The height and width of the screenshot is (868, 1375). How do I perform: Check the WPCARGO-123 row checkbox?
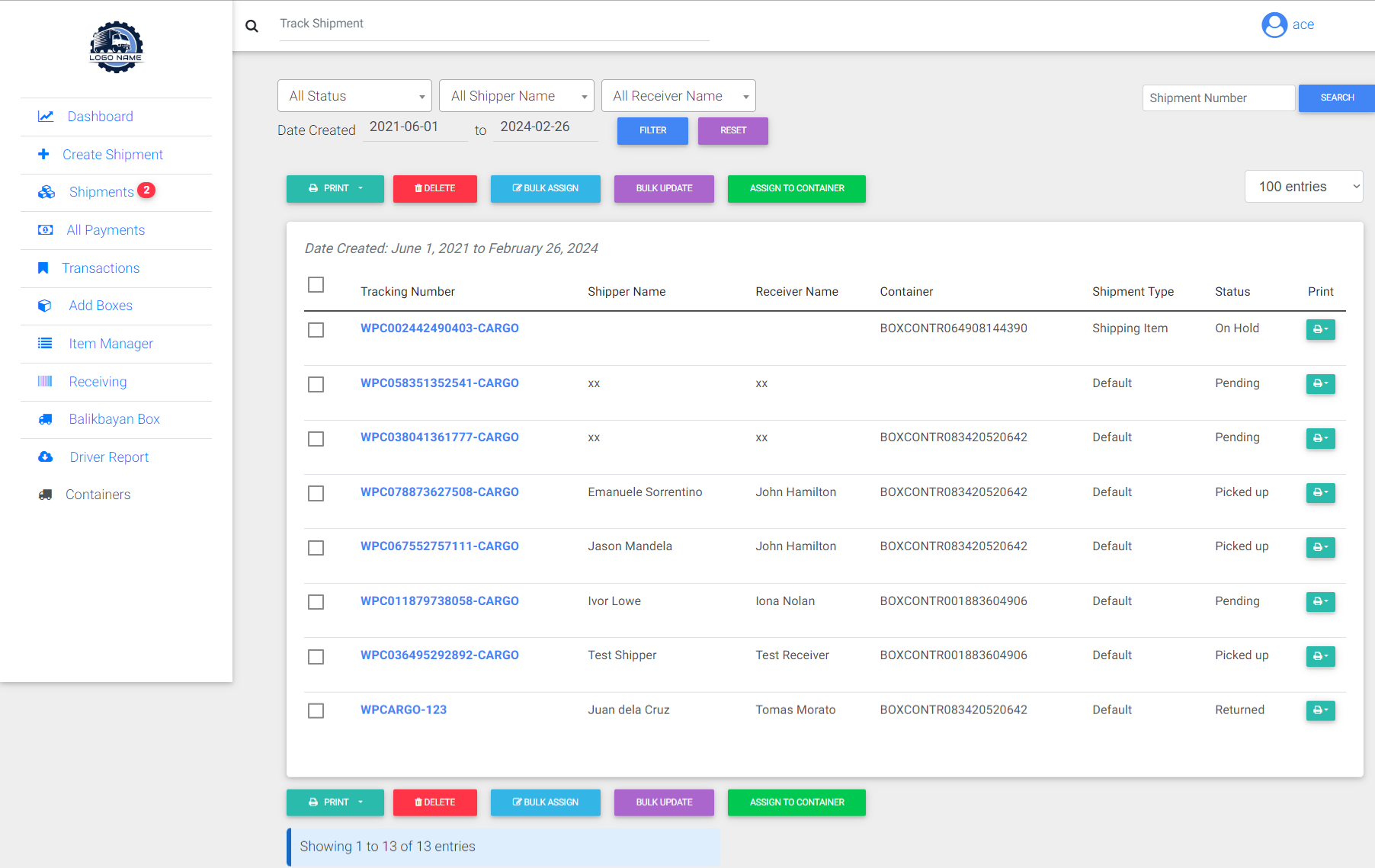coord(316,711)
